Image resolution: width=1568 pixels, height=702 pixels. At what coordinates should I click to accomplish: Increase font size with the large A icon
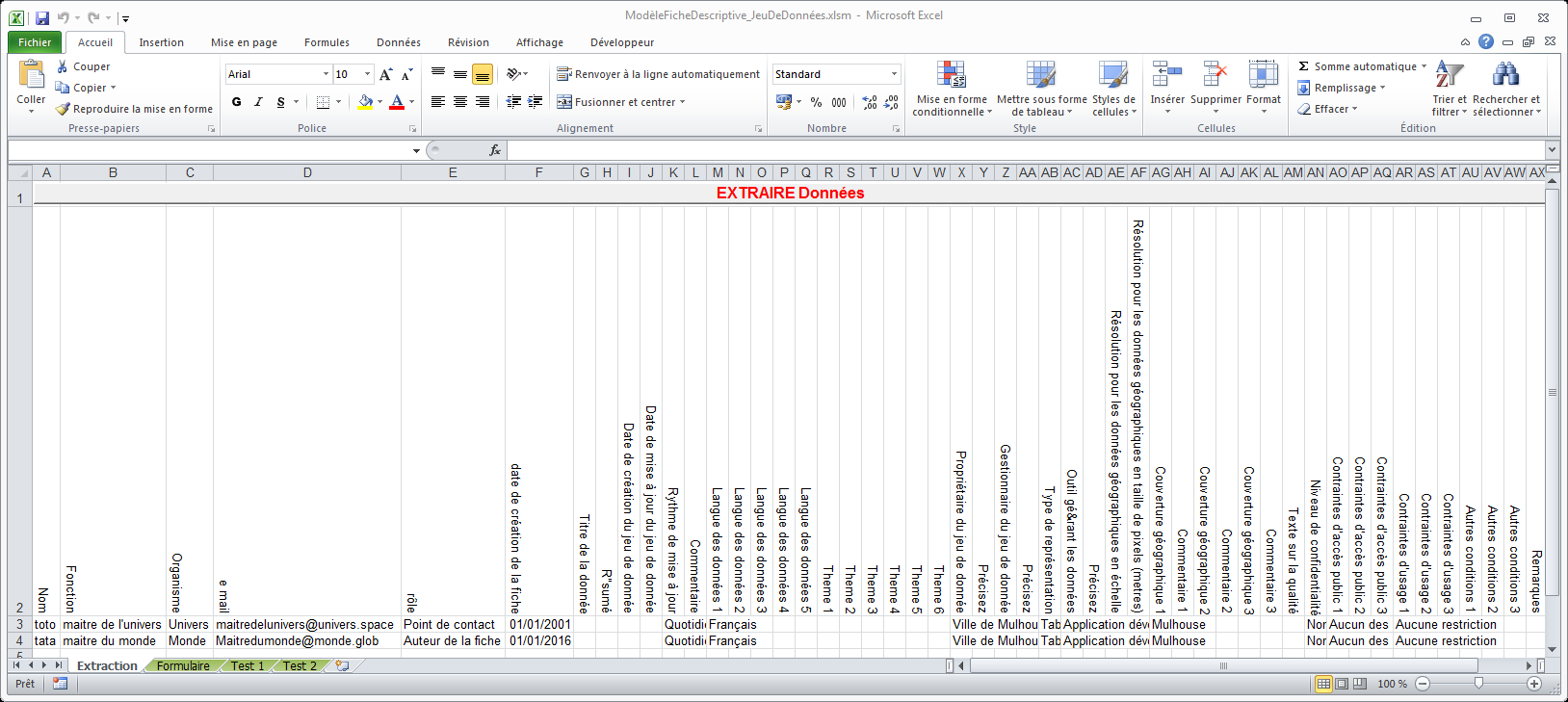pyautogui.click(x=385, y=74)
